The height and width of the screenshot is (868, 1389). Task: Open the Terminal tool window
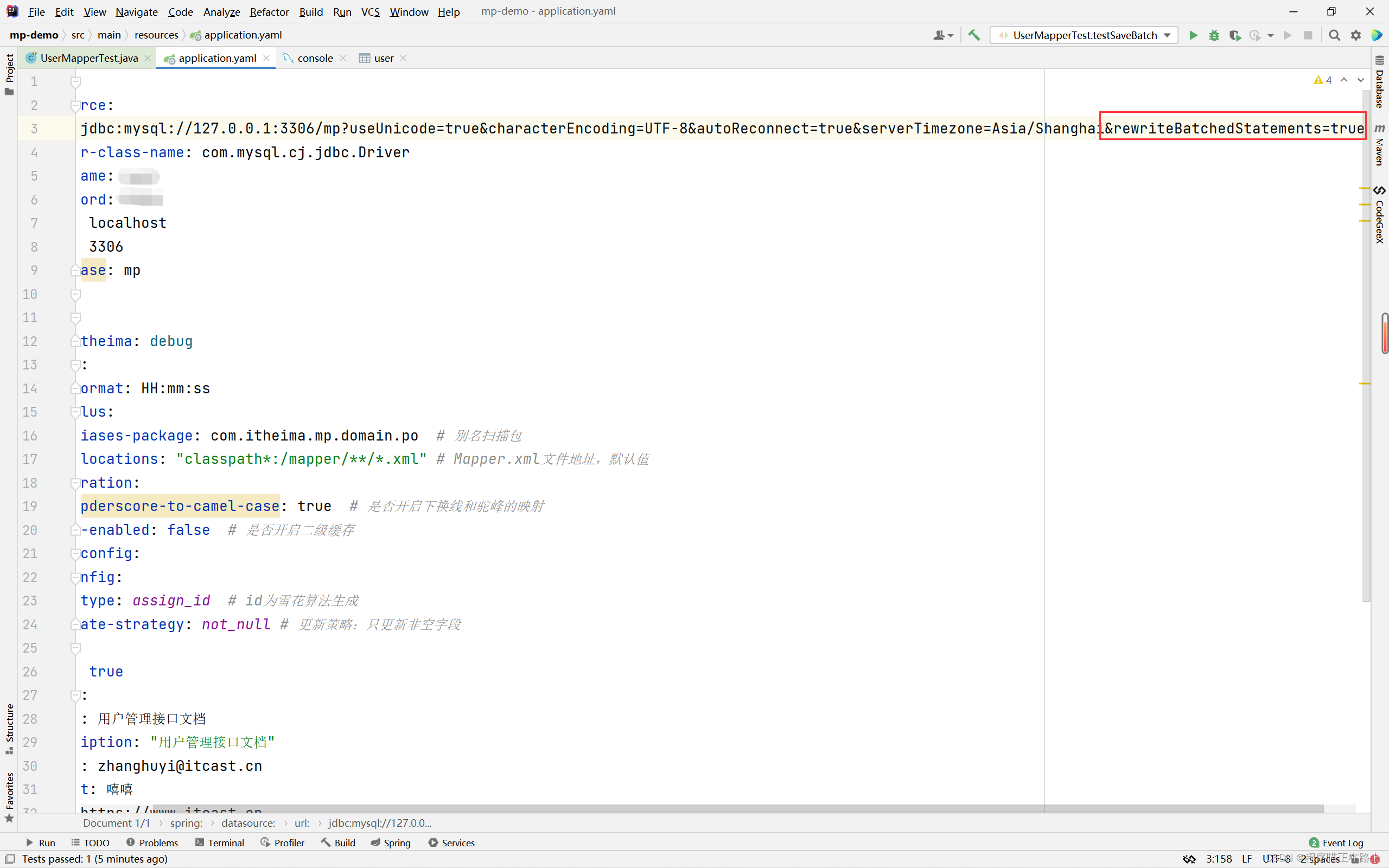(220, 843)
